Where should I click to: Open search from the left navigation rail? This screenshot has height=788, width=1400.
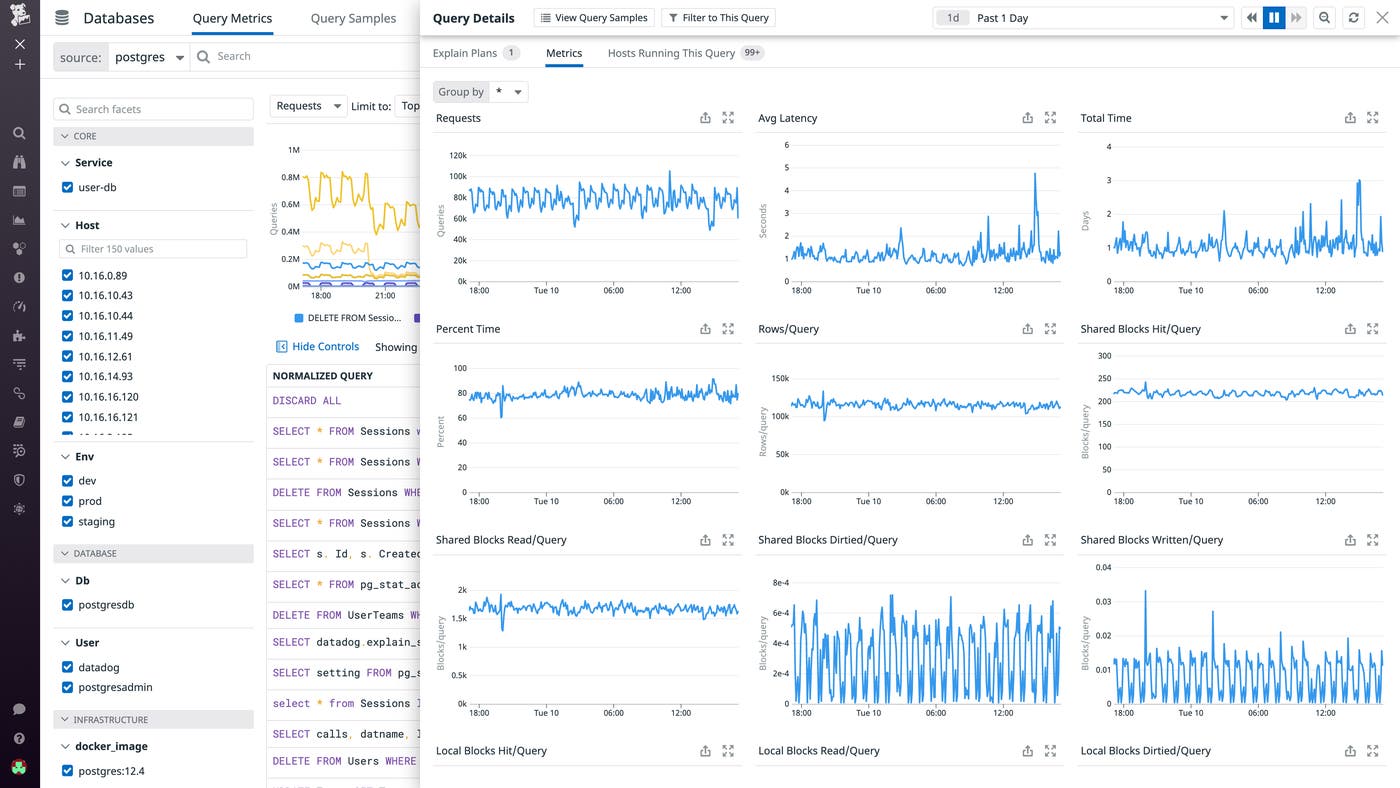19,132
